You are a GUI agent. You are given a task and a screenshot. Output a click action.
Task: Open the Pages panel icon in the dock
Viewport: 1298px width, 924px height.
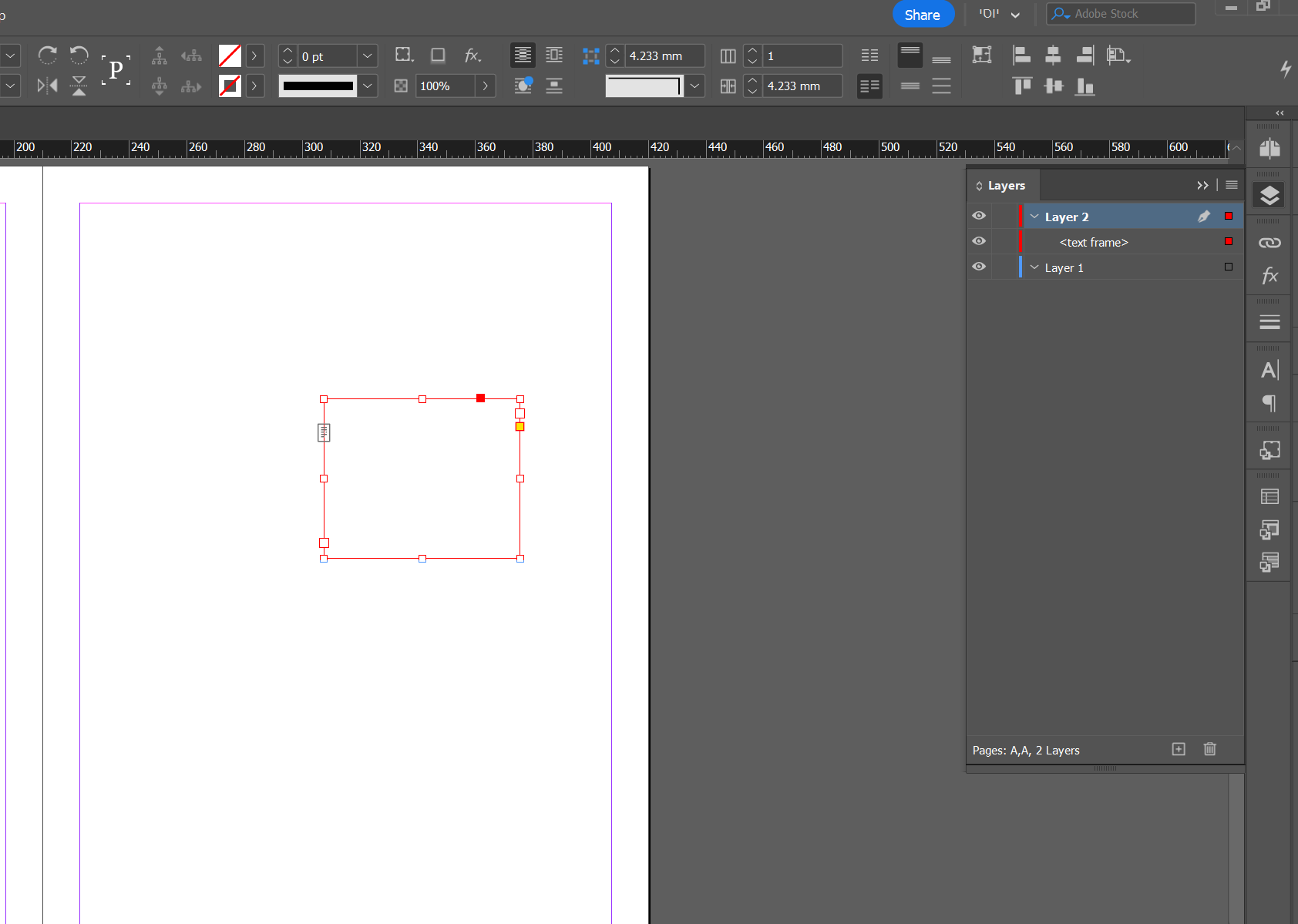[1269, 149]
